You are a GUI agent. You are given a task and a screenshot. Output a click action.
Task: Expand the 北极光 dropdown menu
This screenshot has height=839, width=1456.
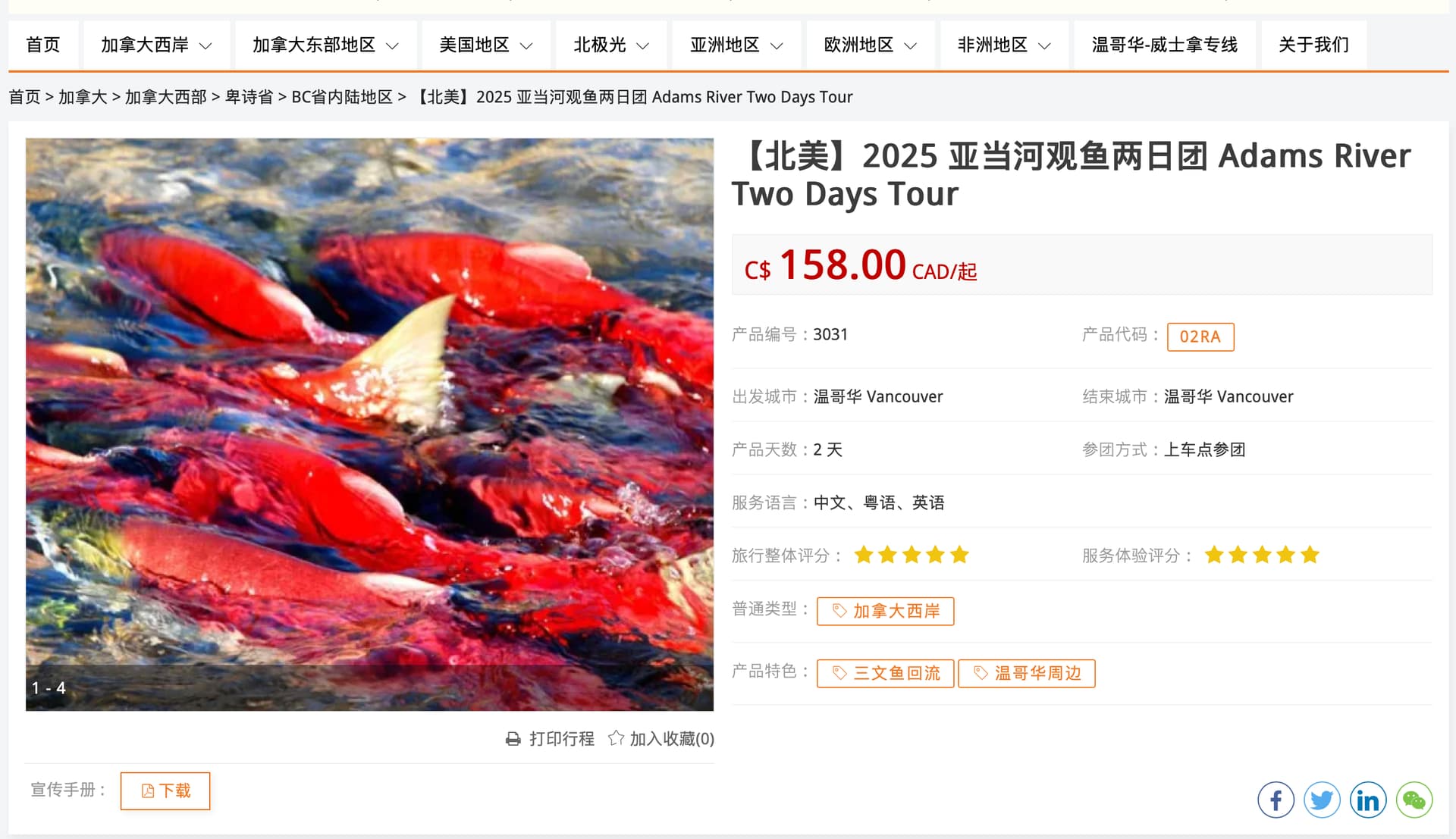point(611,45)
